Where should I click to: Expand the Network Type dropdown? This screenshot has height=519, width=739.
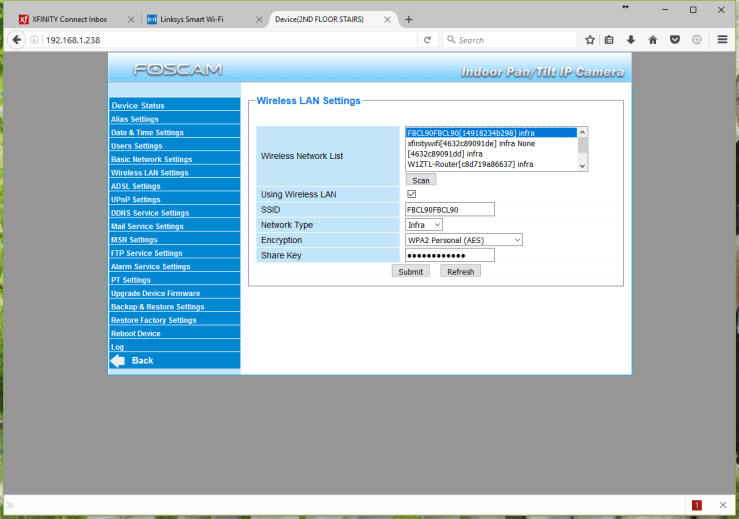pos(424,225)
